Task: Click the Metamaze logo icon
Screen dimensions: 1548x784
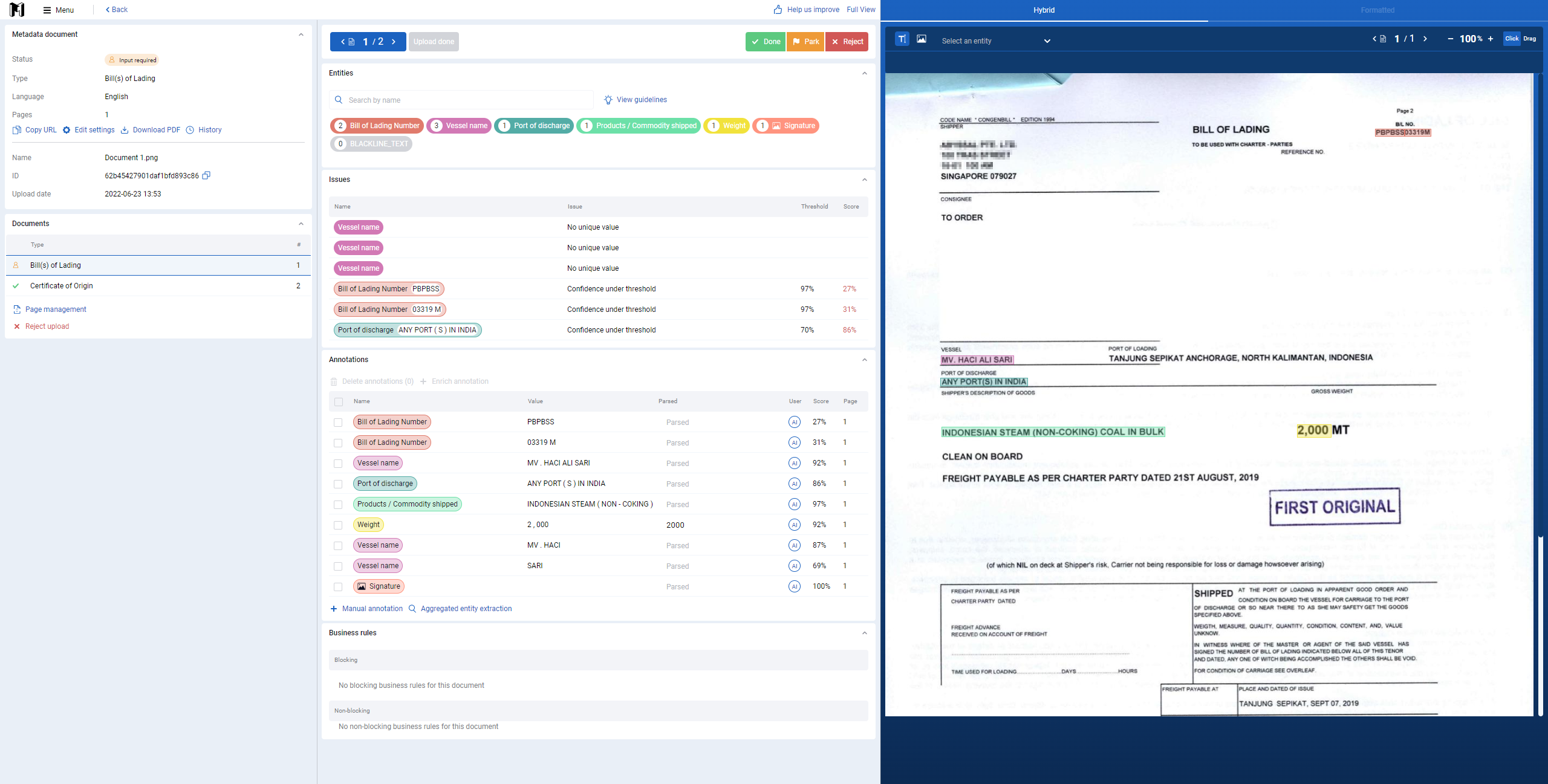Action: [x=18, y=10]
